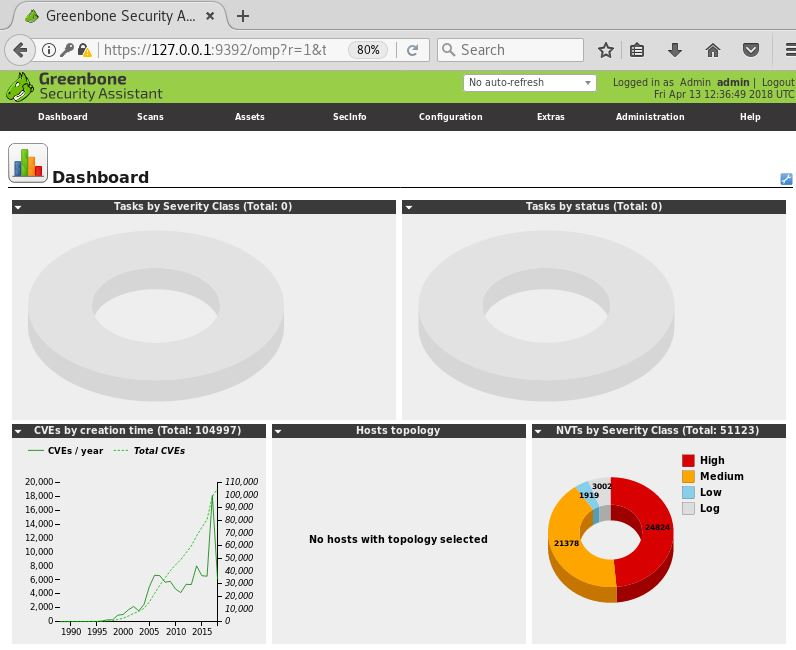
Task: Reload the page with the refresh icon
Action: [x=412, y=50]
